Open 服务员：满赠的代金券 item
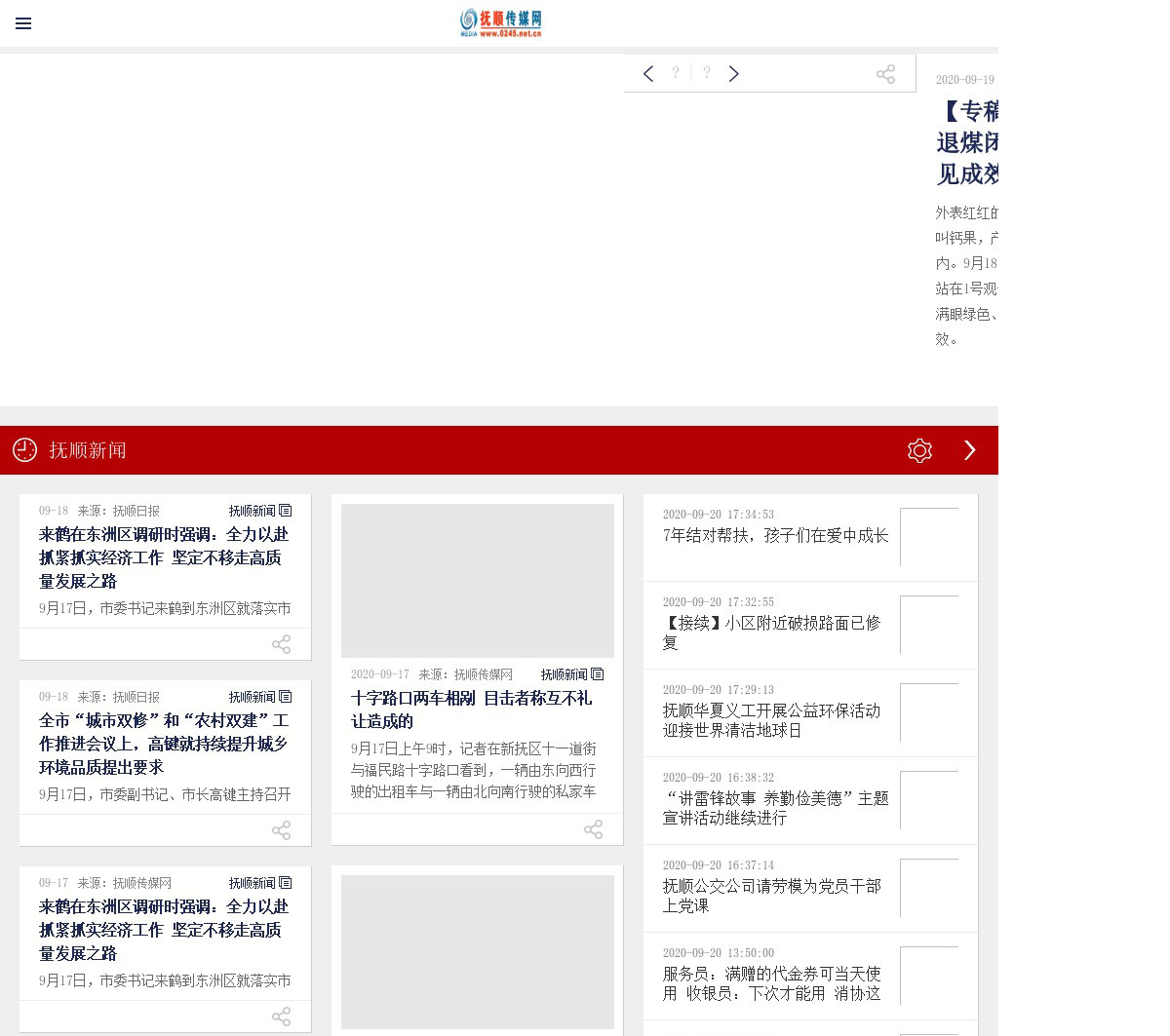This screenshot has width=1170, height=1036. click(x=772, y=983)
